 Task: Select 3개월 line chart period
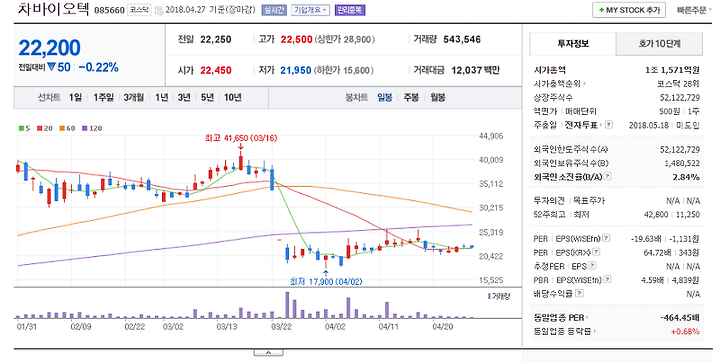pyautogui.click(x=134, y=97)
